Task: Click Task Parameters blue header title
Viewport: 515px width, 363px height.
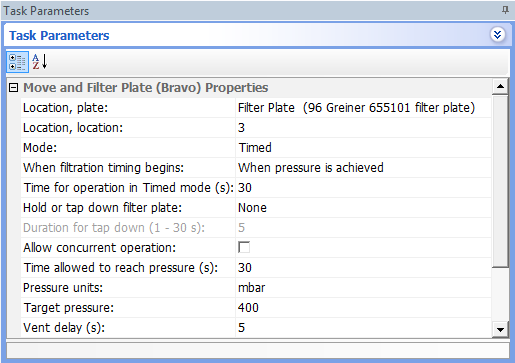Action: tap(59, 35)
